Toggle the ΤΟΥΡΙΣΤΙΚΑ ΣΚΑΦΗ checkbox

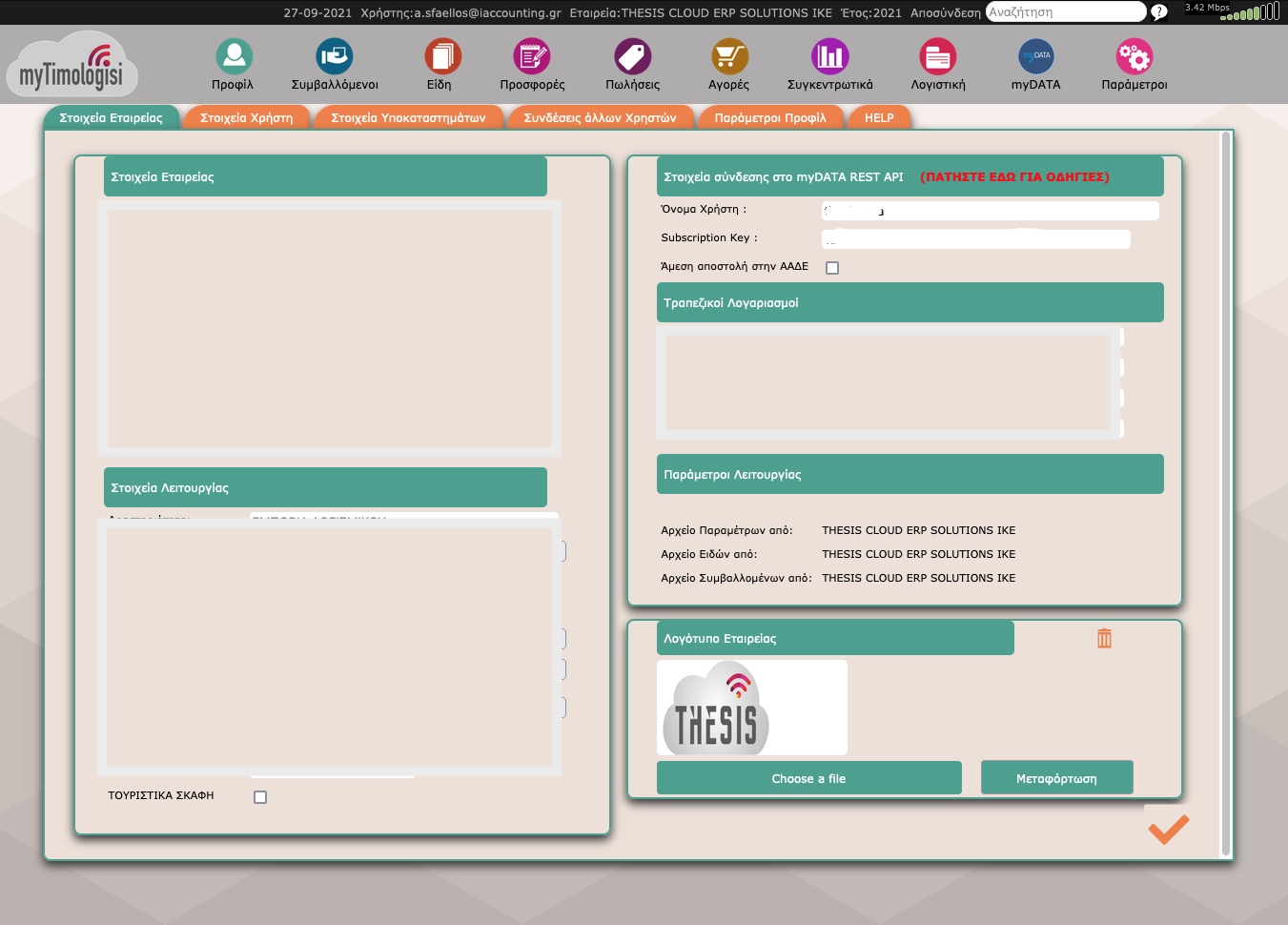pos(260,797)
